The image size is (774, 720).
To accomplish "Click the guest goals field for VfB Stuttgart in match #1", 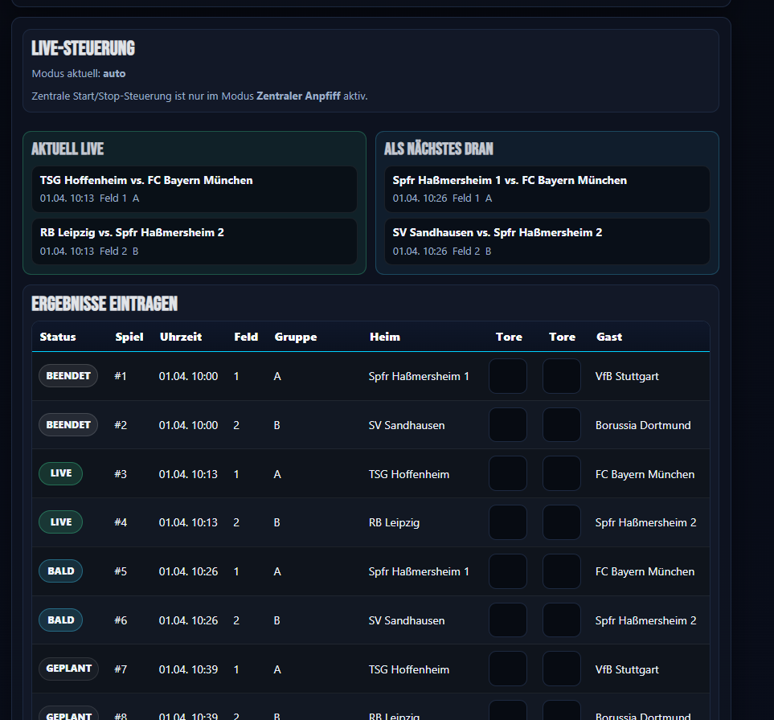I will (x=561, y=377).
